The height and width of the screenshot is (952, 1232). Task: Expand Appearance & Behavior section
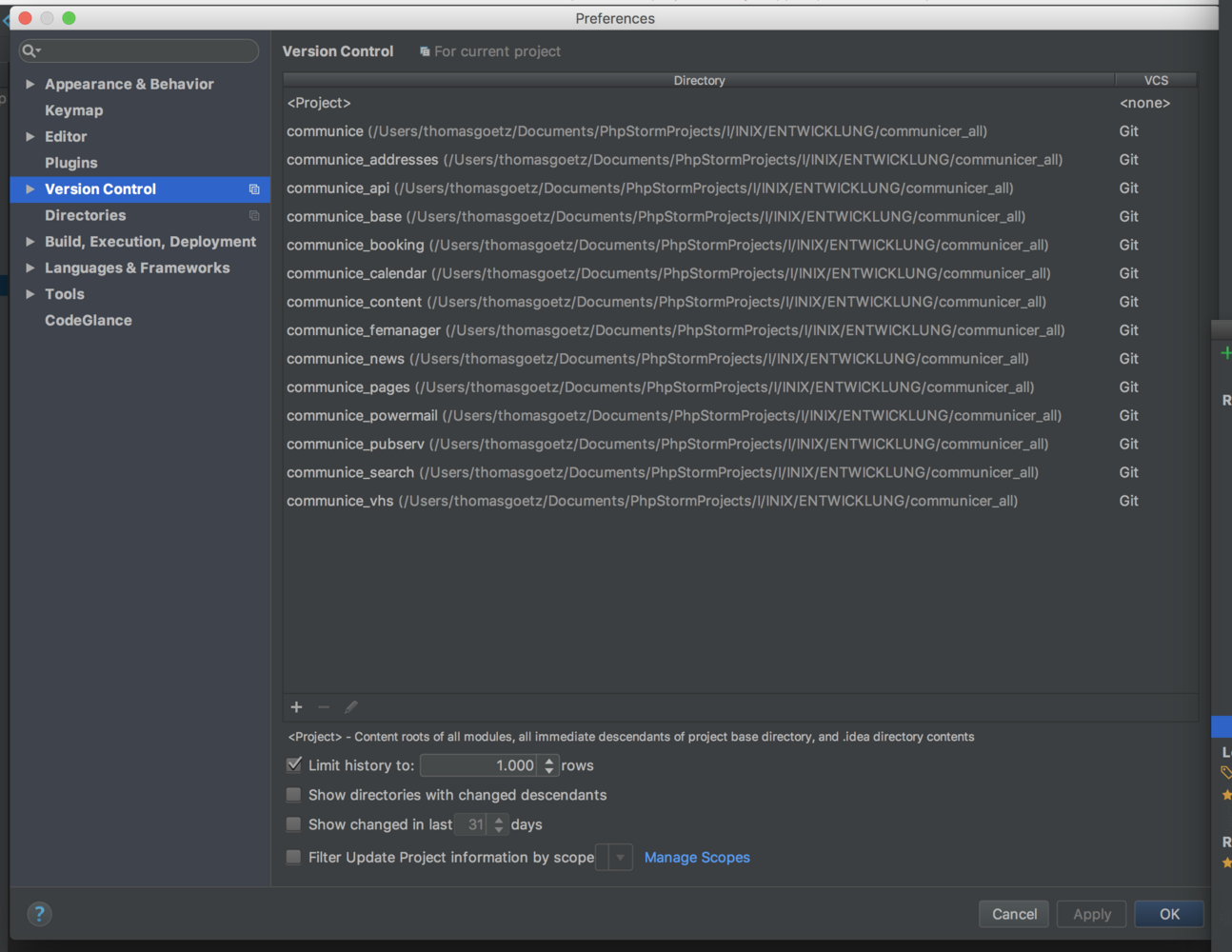point(30,85)
